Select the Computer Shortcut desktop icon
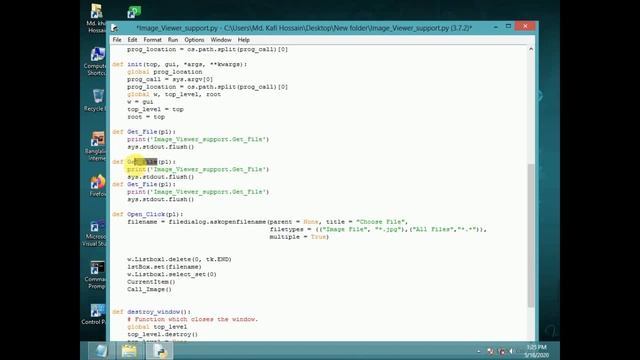 point(96,61)
